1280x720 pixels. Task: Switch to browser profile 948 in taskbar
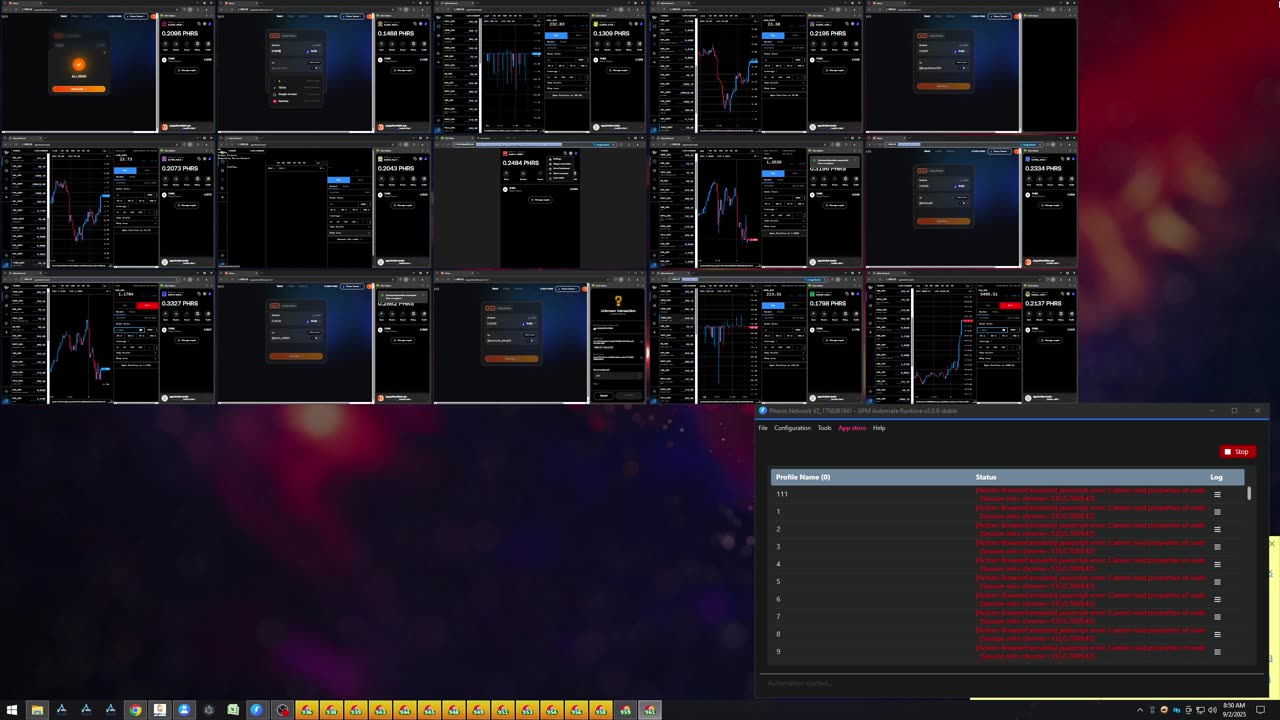pyautogui.click(x=454, y=710)
